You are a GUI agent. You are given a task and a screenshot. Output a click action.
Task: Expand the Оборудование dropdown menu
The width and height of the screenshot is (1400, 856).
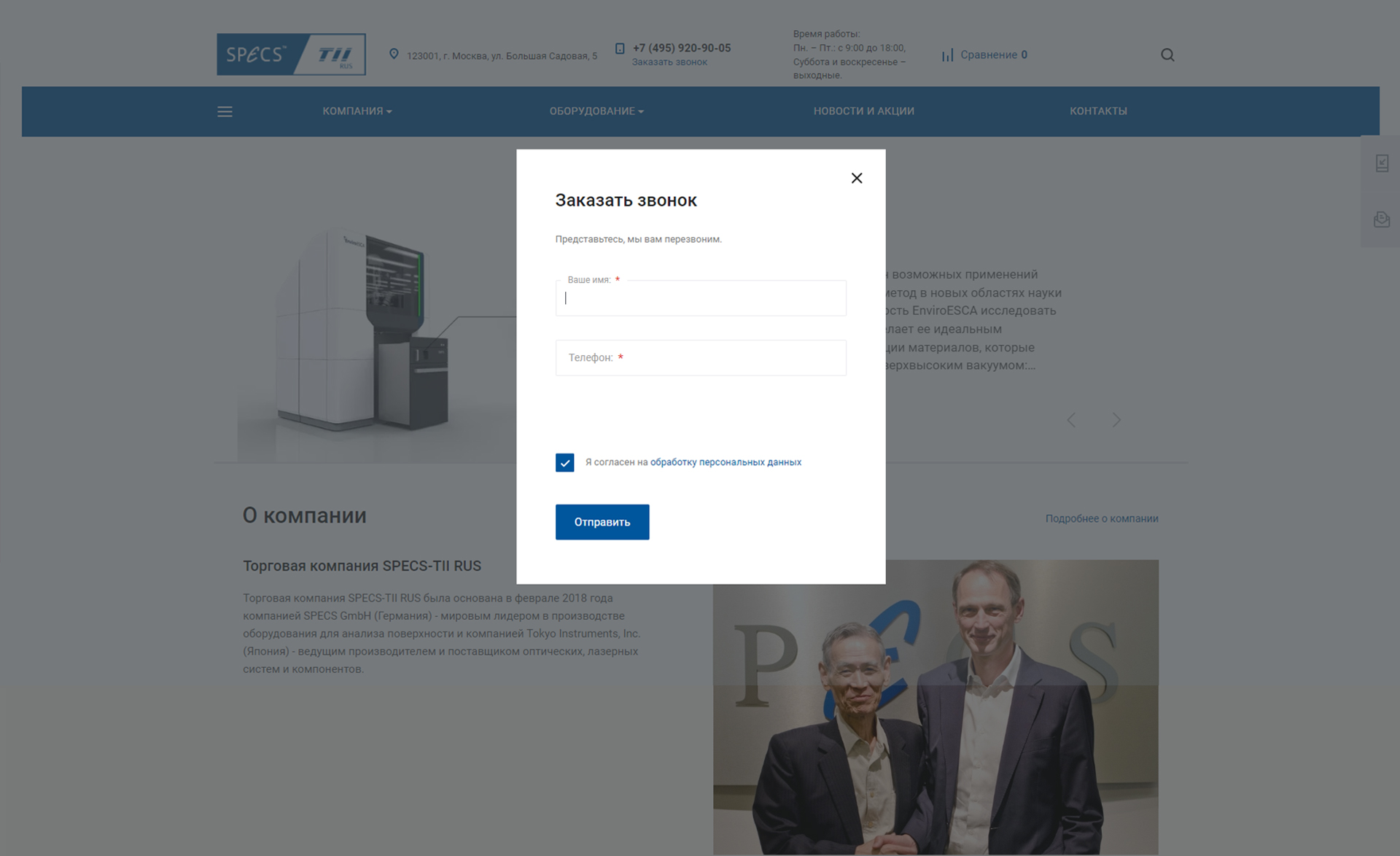coord(596,111)
